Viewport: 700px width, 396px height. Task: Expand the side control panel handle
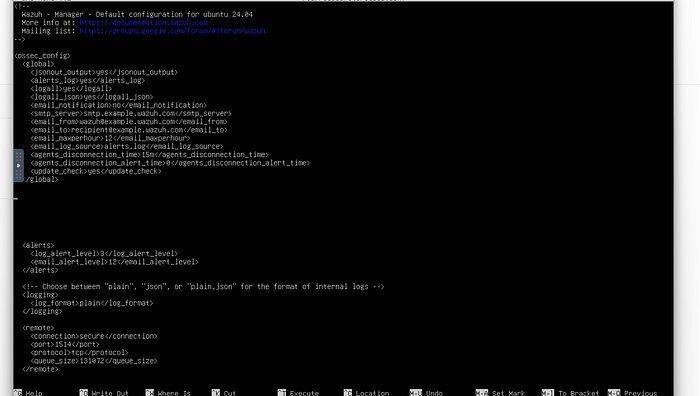tap(18, 166)
